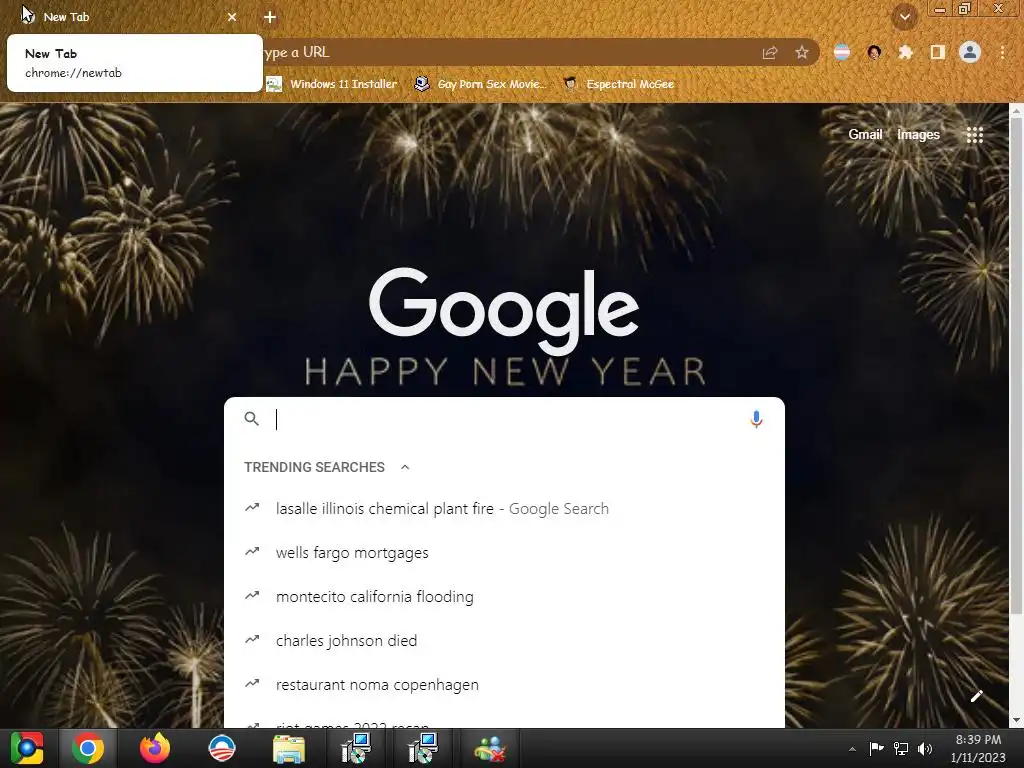Open the network tray icon
Image resolution: width=1024 pixels, height=768 pixels.
coord(901,748)
